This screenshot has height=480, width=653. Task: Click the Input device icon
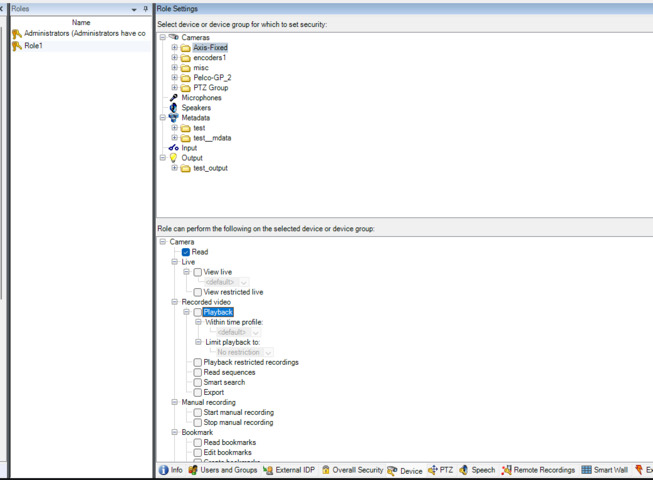coord(174,148)
